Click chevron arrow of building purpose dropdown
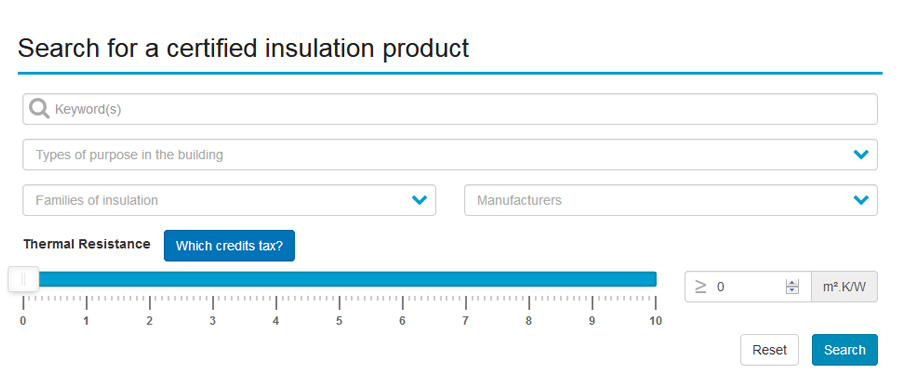 (x=860, y=155)
